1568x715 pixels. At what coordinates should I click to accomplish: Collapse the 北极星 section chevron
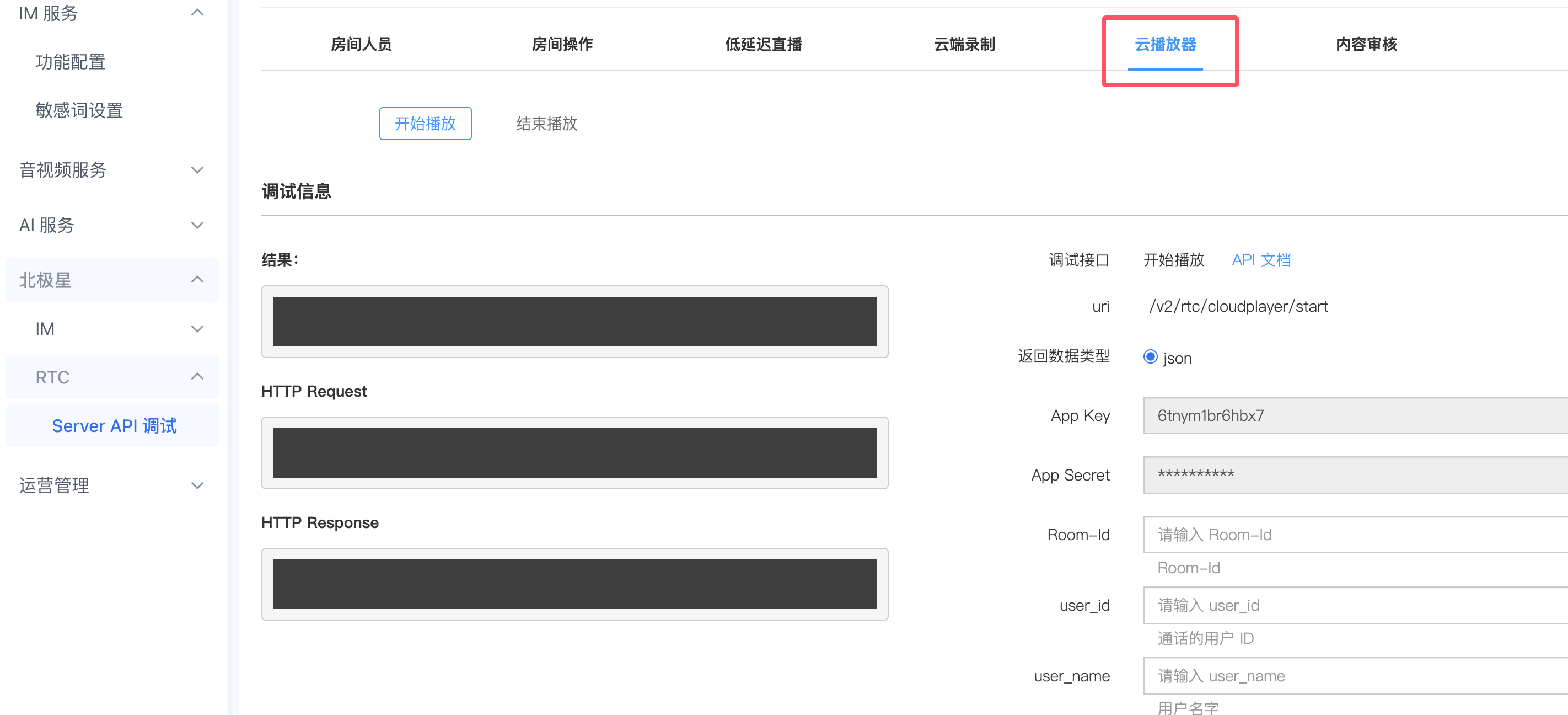click(197, 280)
